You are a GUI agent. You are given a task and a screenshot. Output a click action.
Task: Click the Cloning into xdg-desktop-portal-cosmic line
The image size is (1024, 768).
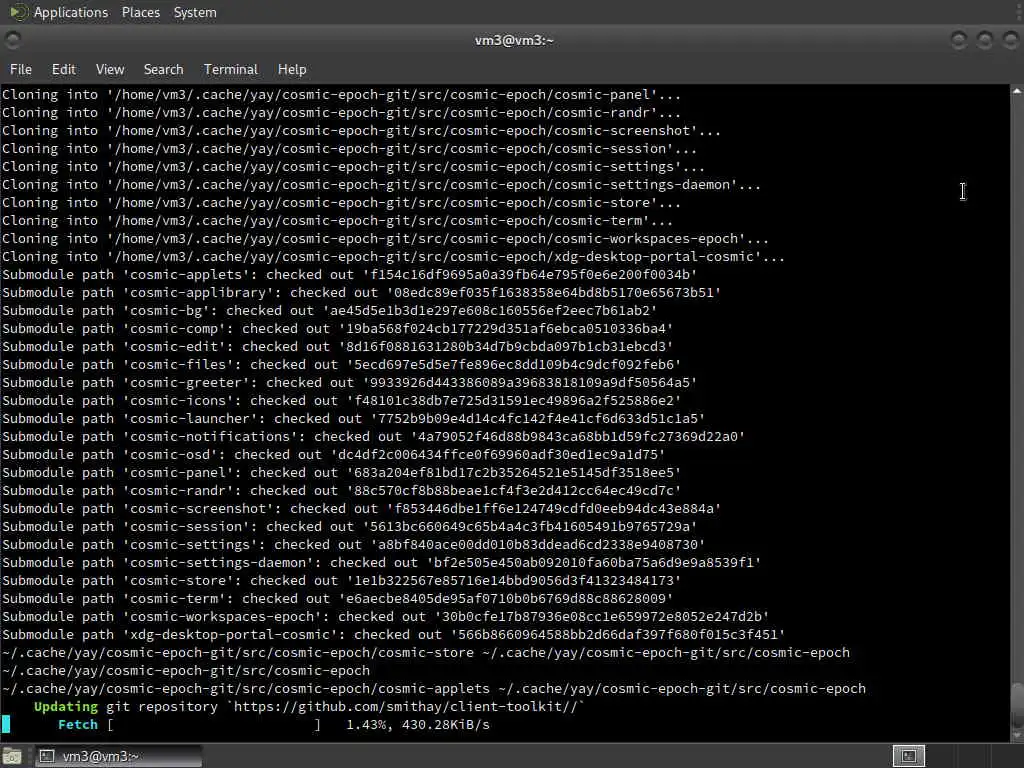pos(393,257)
